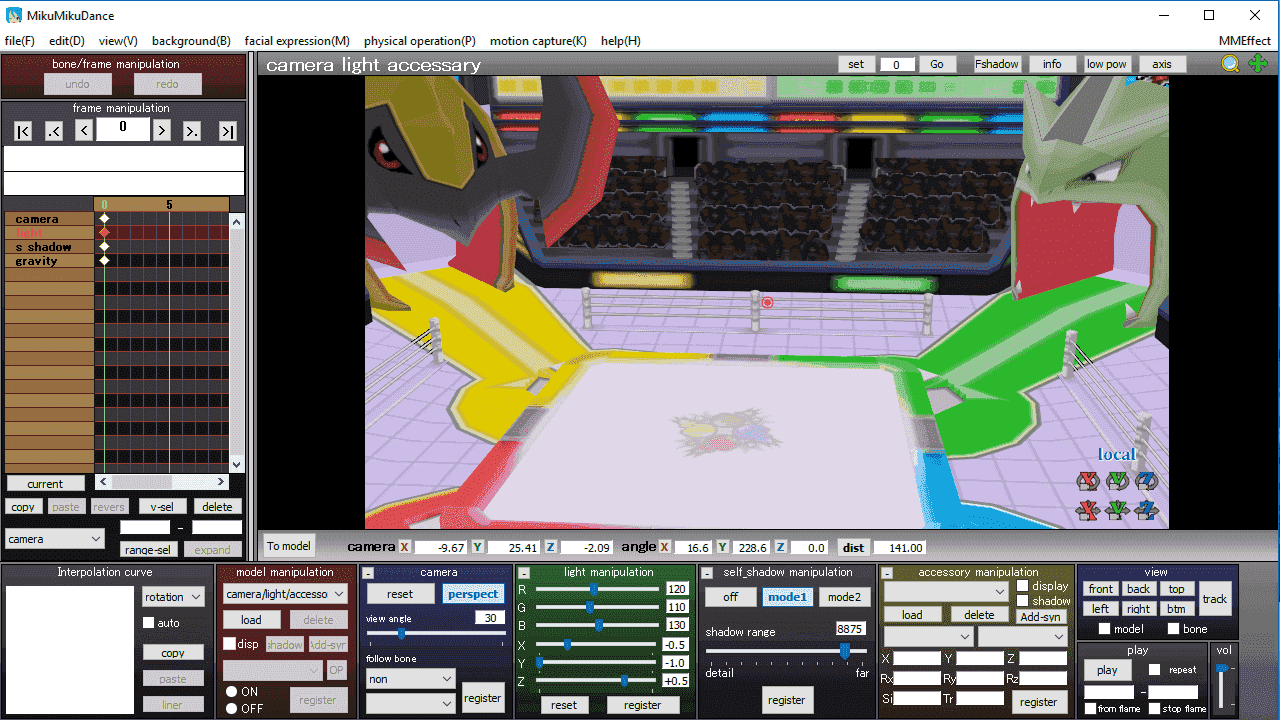Open the rotation interpolation dropdown
The image size is (1280, 720).
click(172, 597)
